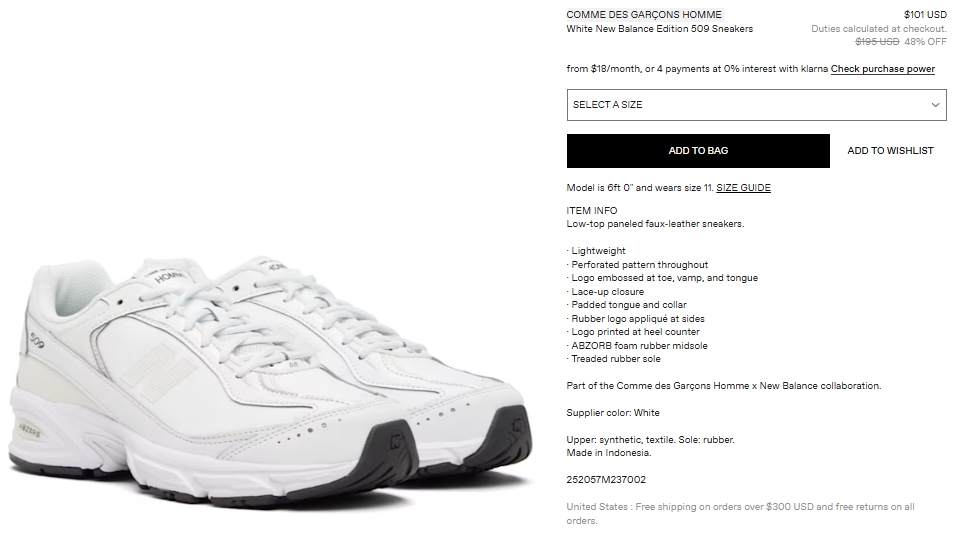Click the HOMME label on sneaker tongue
This screenshot has height=544, width=962.
tap(167, 278)
